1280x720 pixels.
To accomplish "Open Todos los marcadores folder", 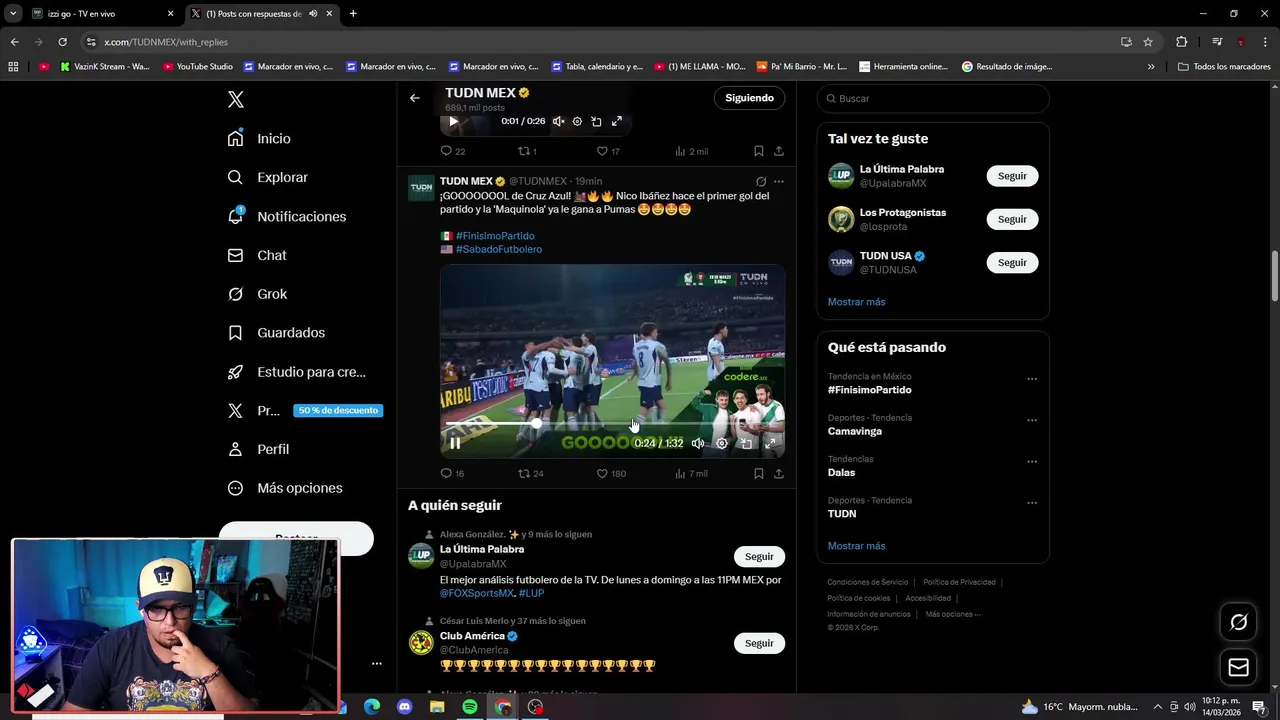I will 1224,67.
